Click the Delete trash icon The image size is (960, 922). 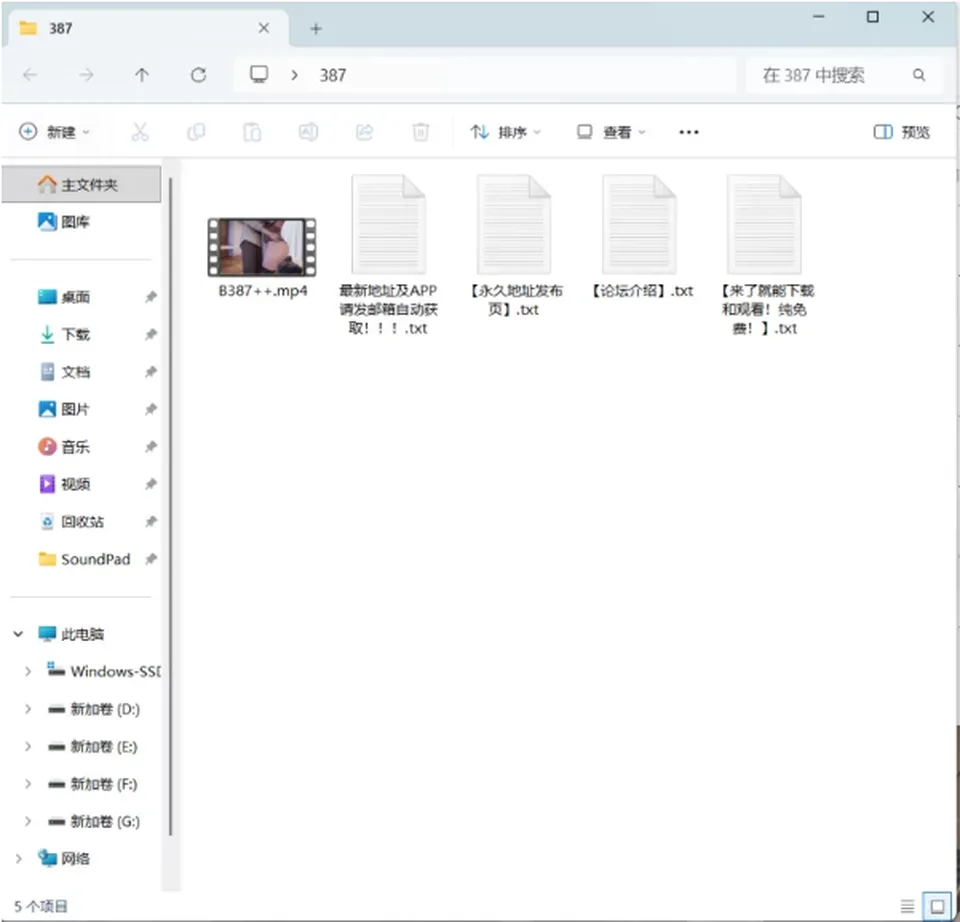421,132
